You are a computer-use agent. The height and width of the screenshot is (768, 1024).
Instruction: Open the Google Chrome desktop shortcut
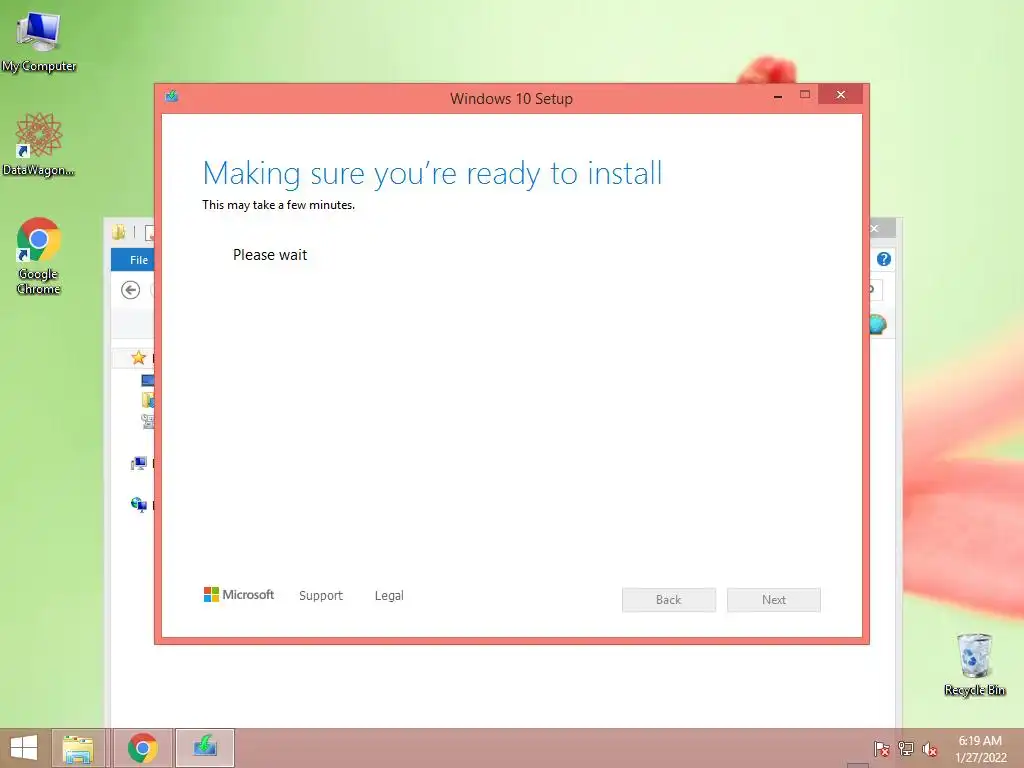point(39,255)
